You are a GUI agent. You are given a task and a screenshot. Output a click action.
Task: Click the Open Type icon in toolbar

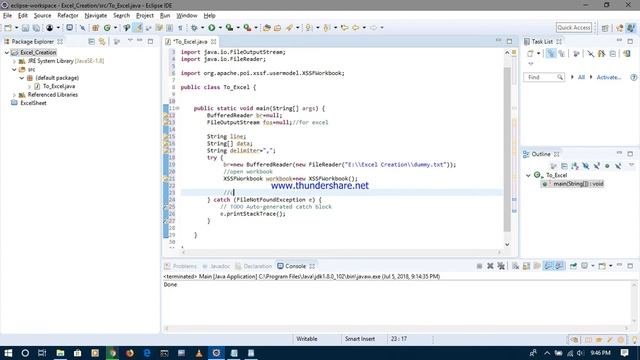coord(267,28)
